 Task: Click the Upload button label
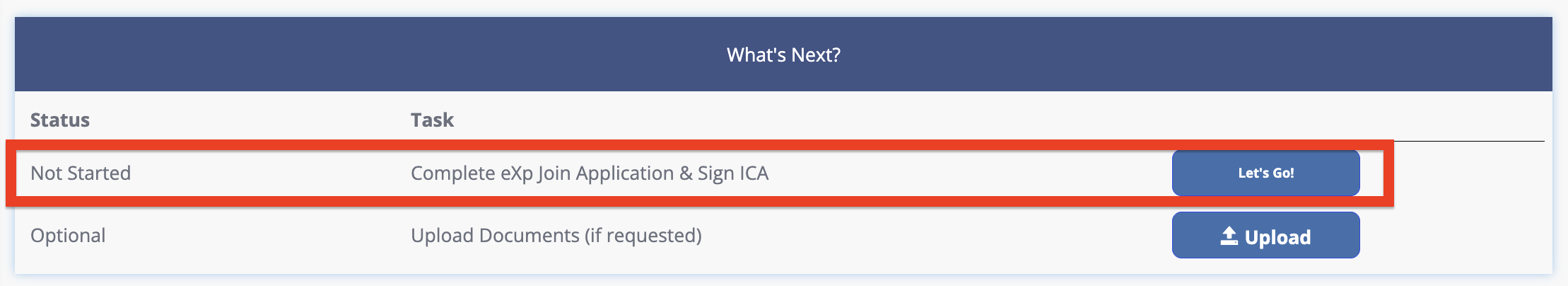coord(1277,237)
